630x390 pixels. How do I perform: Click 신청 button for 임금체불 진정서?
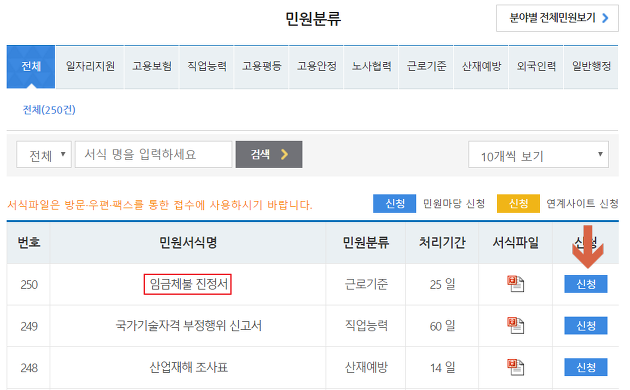585,284
